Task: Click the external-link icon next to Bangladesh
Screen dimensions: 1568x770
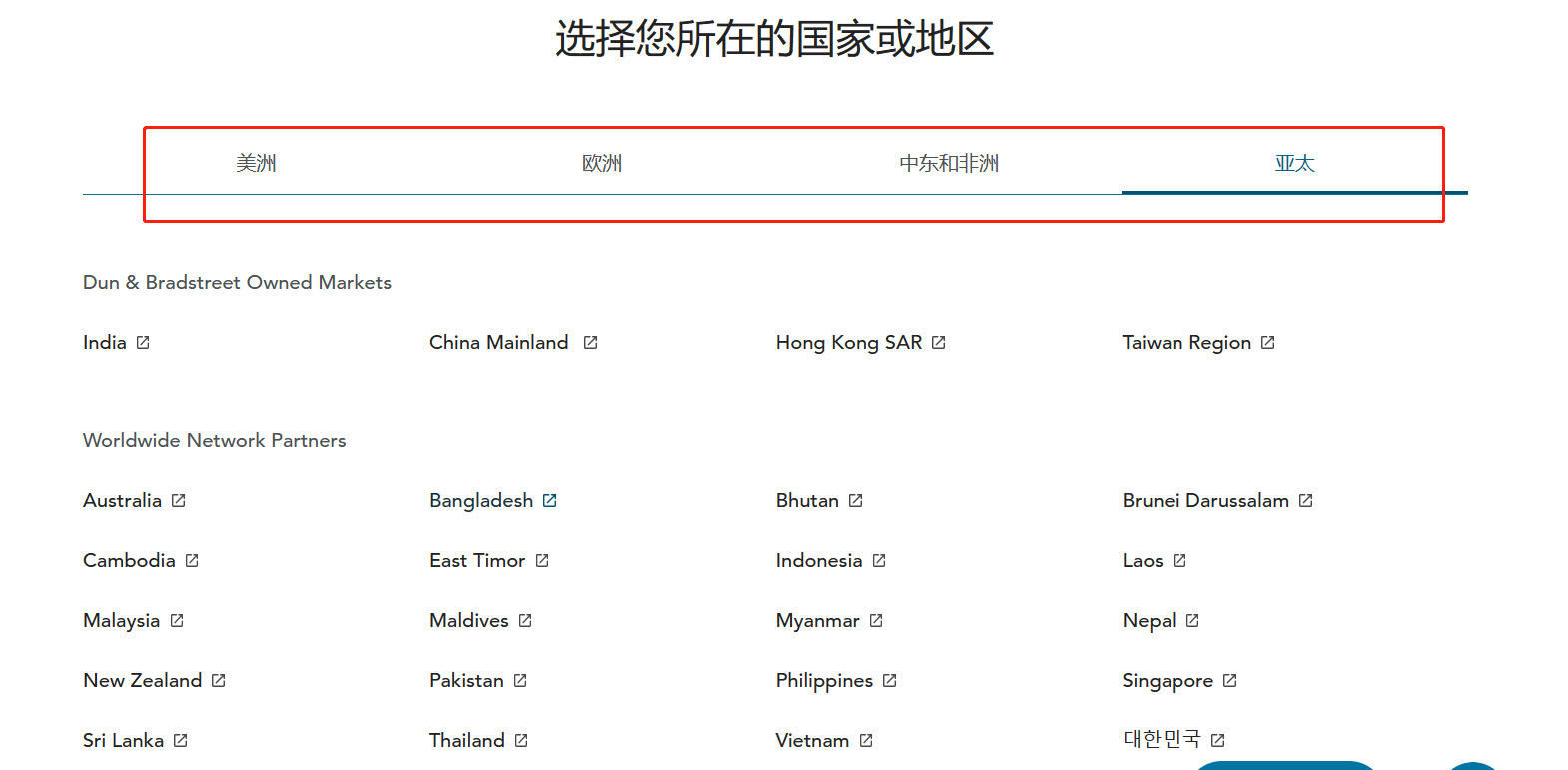Action: [549, 500]
